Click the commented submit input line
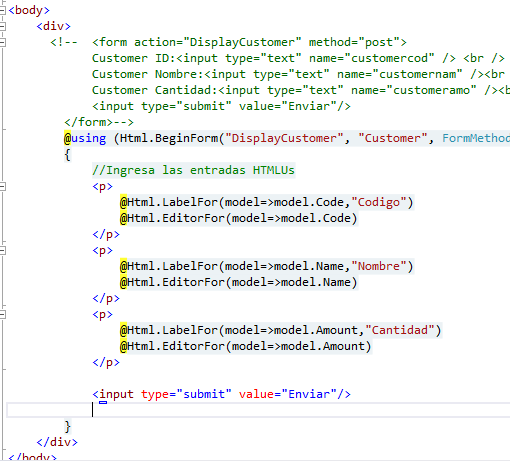Image resolution: width=510 pixels, height=461 pixels. [x=221, y=106]
